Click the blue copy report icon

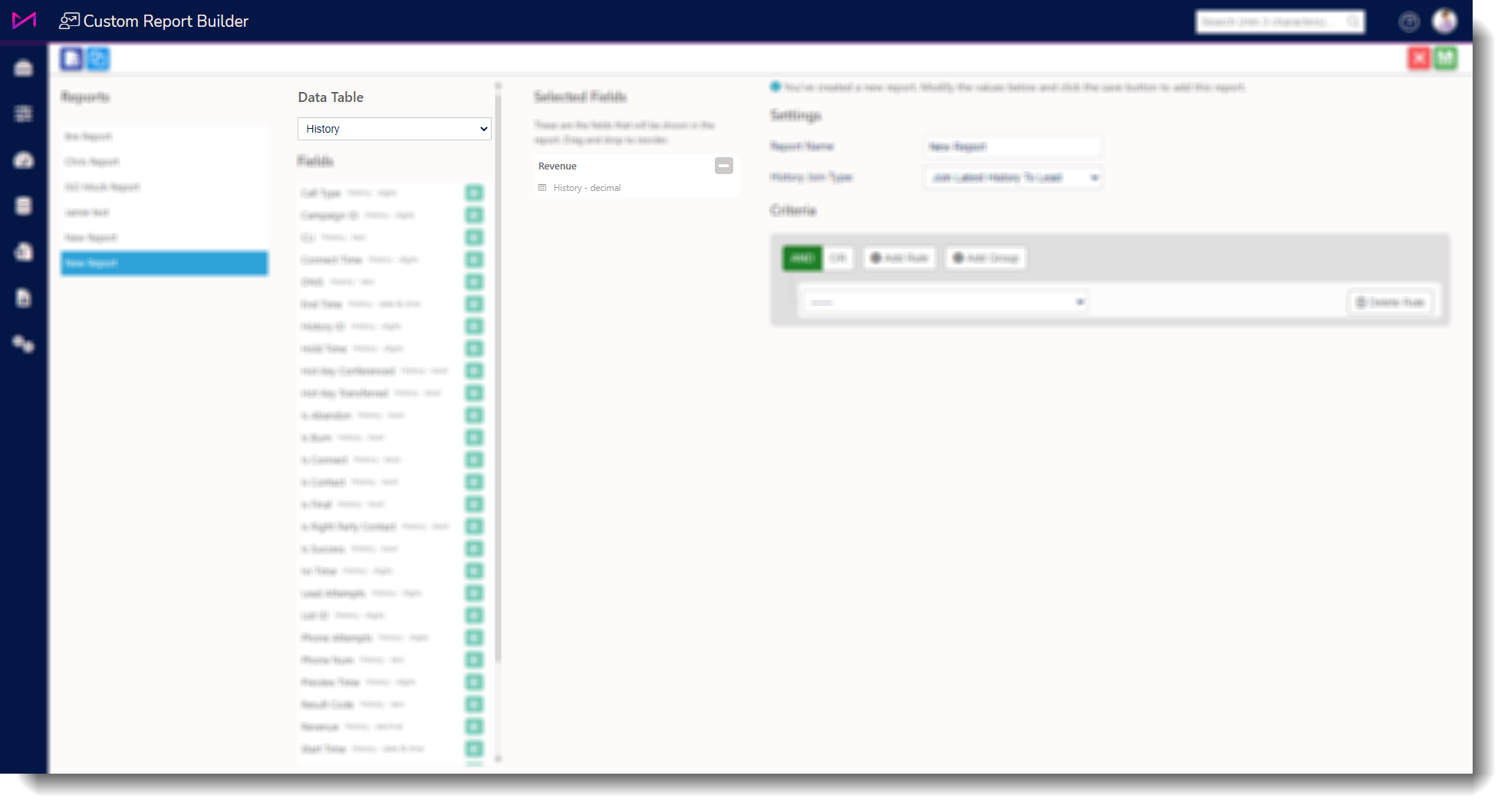98,59
